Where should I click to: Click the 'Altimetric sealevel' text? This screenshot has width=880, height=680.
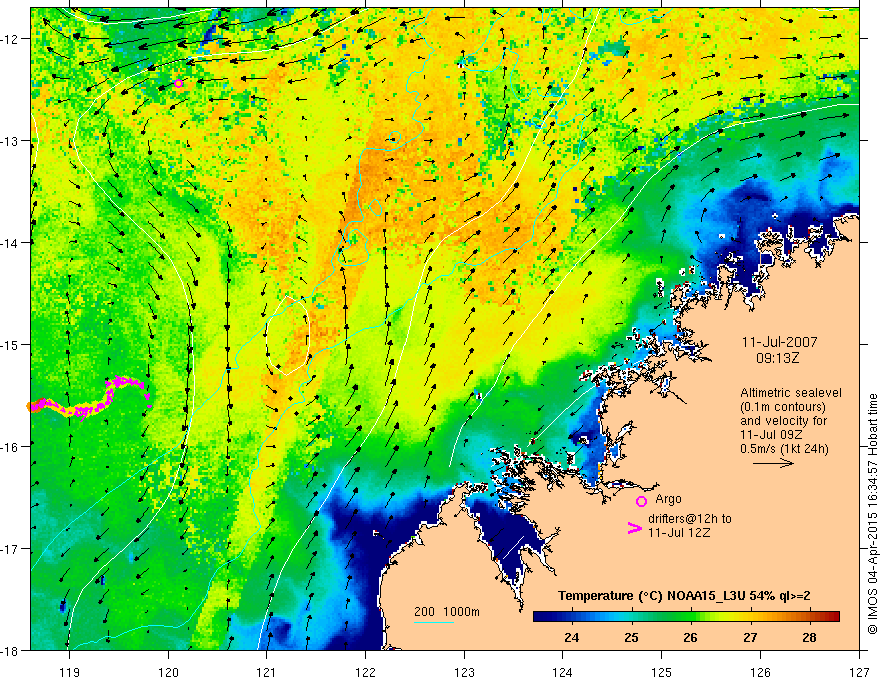pyautogui.click(x=791, y=393)
